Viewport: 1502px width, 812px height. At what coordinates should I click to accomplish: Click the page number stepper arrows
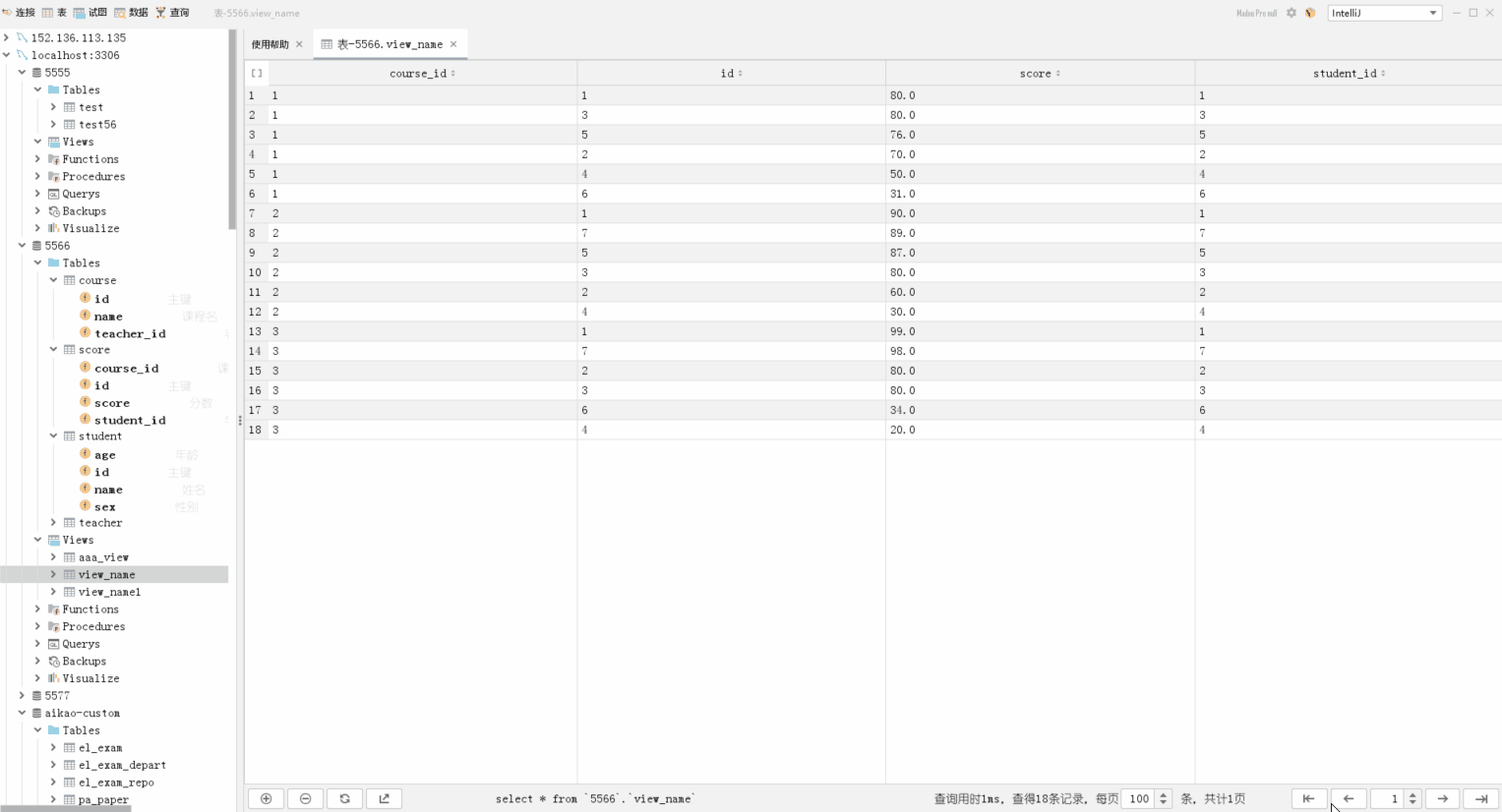click(x=1412, y=798)
